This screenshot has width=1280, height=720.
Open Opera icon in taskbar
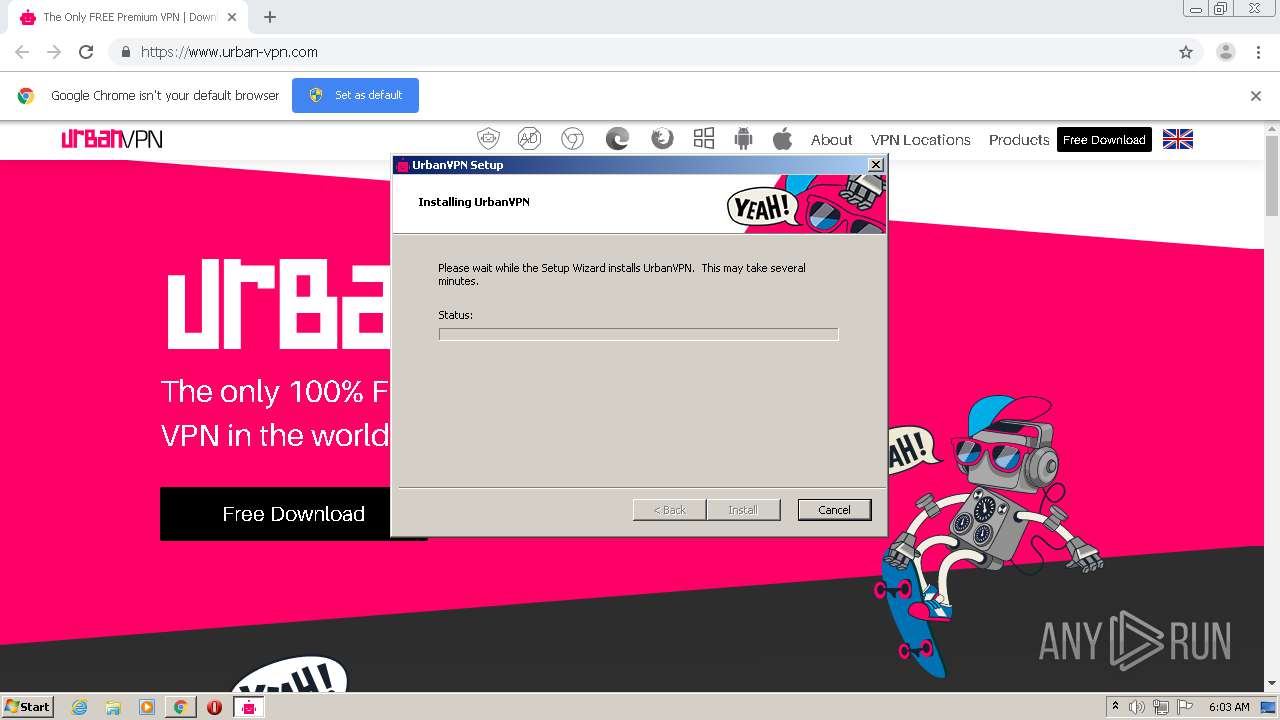coord(214,707)
